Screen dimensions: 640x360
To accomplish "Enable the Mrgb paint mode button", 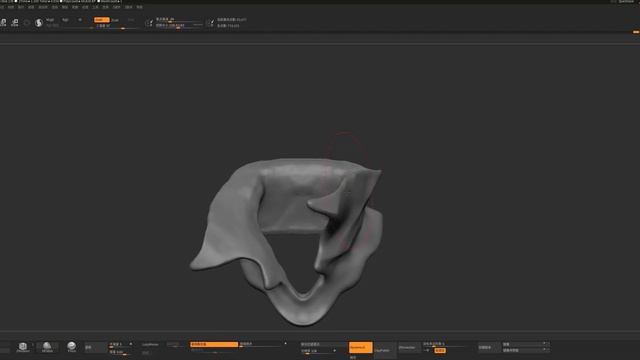I will 50,20.
